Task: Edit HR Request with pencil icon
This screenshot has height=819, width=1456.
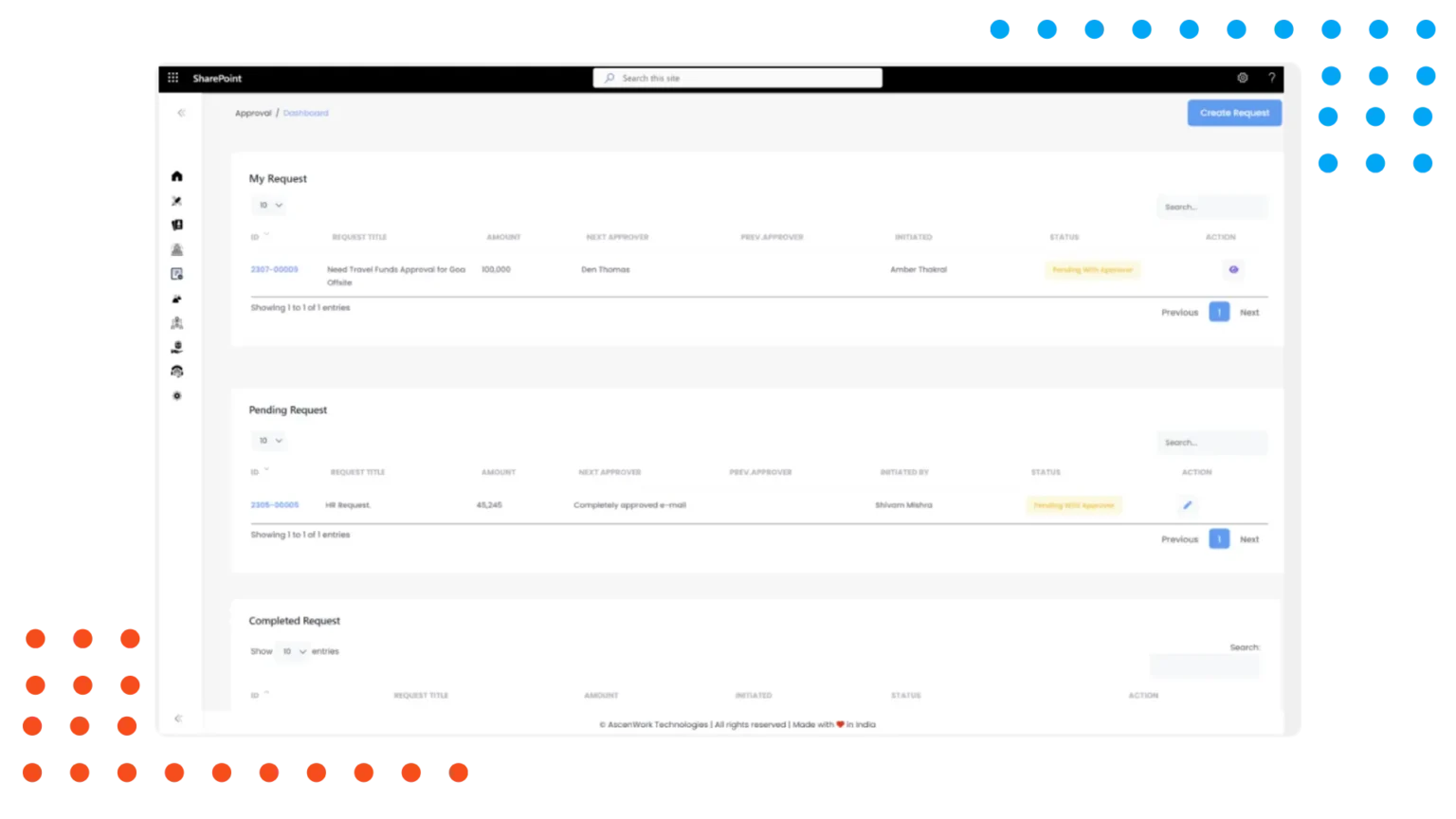Action: pos(1187,505)
